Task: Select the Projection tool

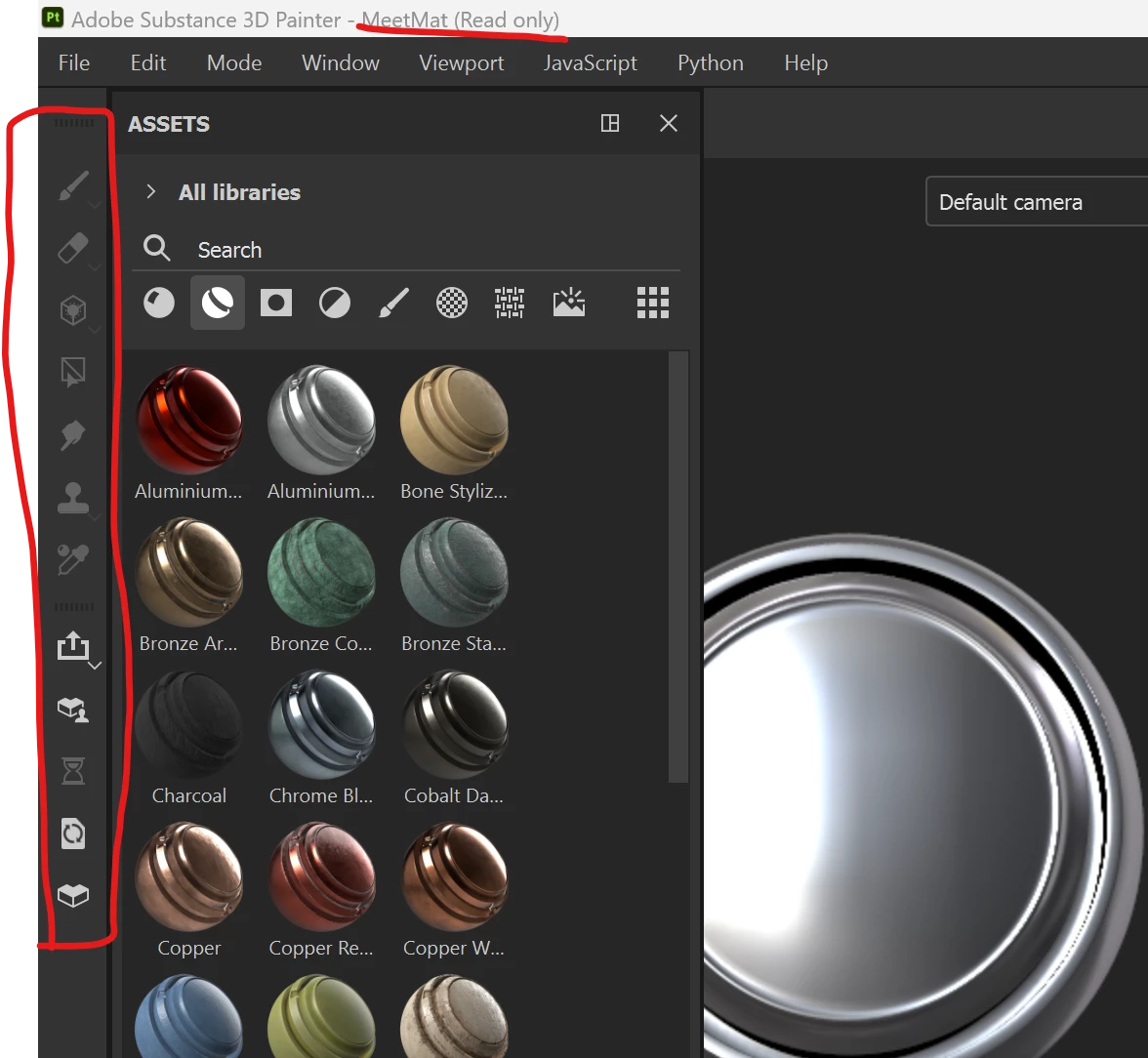Action: 73,309
